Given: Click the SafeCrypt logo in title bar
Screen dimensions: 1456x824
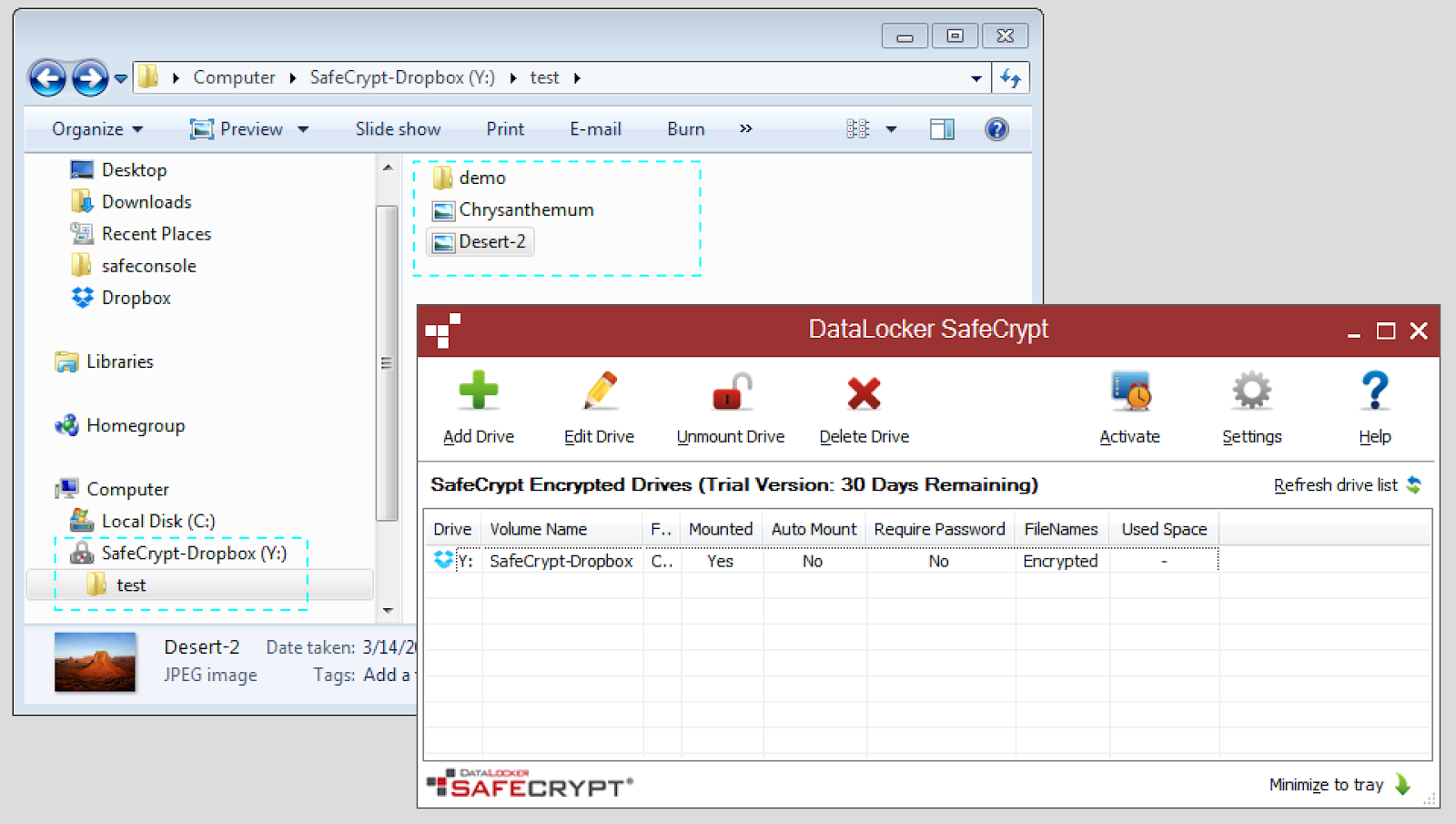Looking at the screenshot, I should [443, 331].
